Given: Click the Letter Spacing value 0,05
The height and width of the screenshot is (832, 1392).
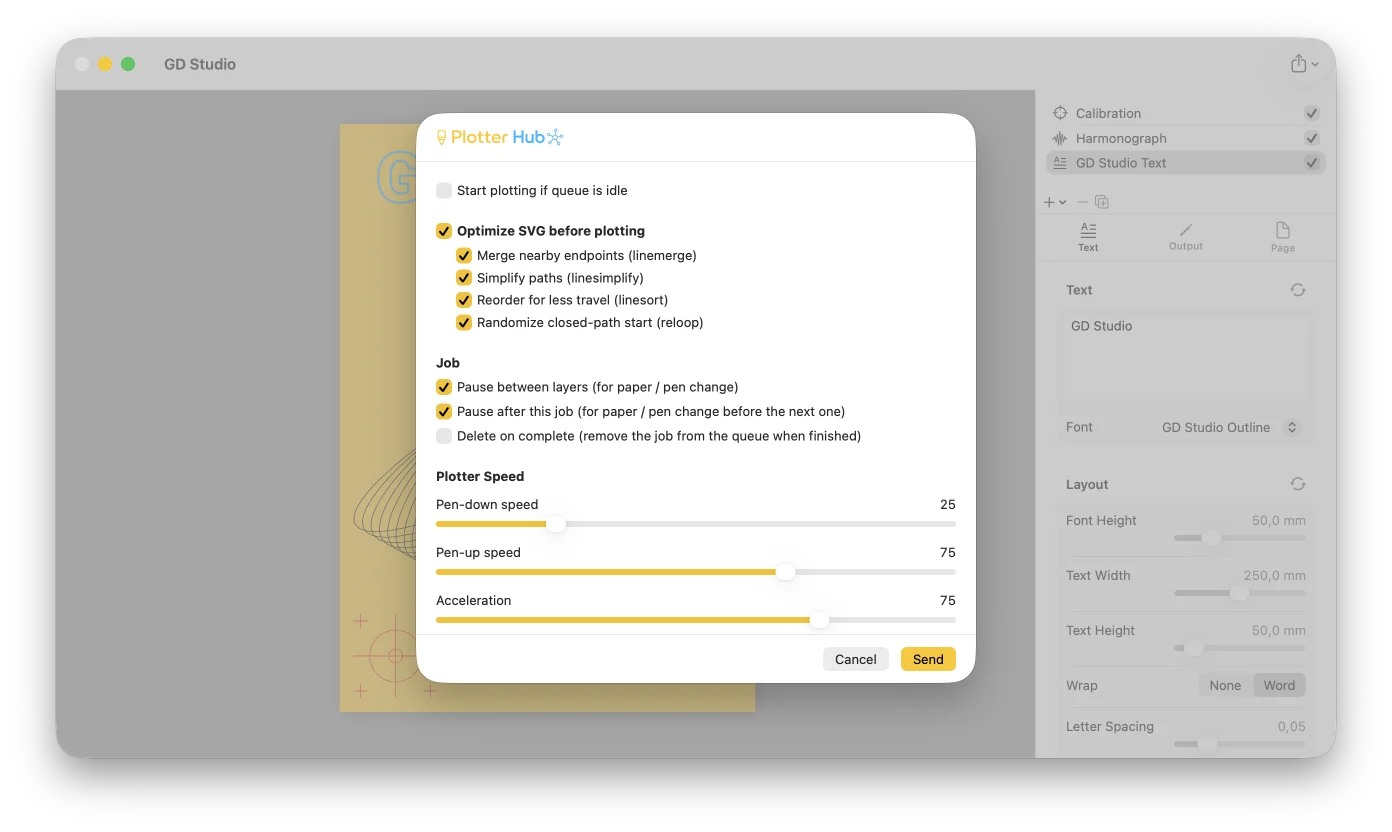Looking at the screenshot, I should coord(1292,726).
